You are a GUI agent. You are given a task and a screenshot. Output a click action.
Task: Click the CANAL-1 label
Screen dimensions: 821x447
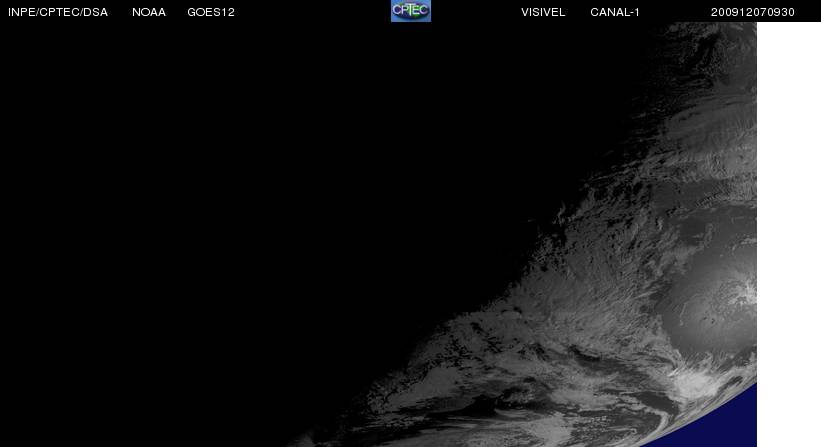tap(615, 12)
